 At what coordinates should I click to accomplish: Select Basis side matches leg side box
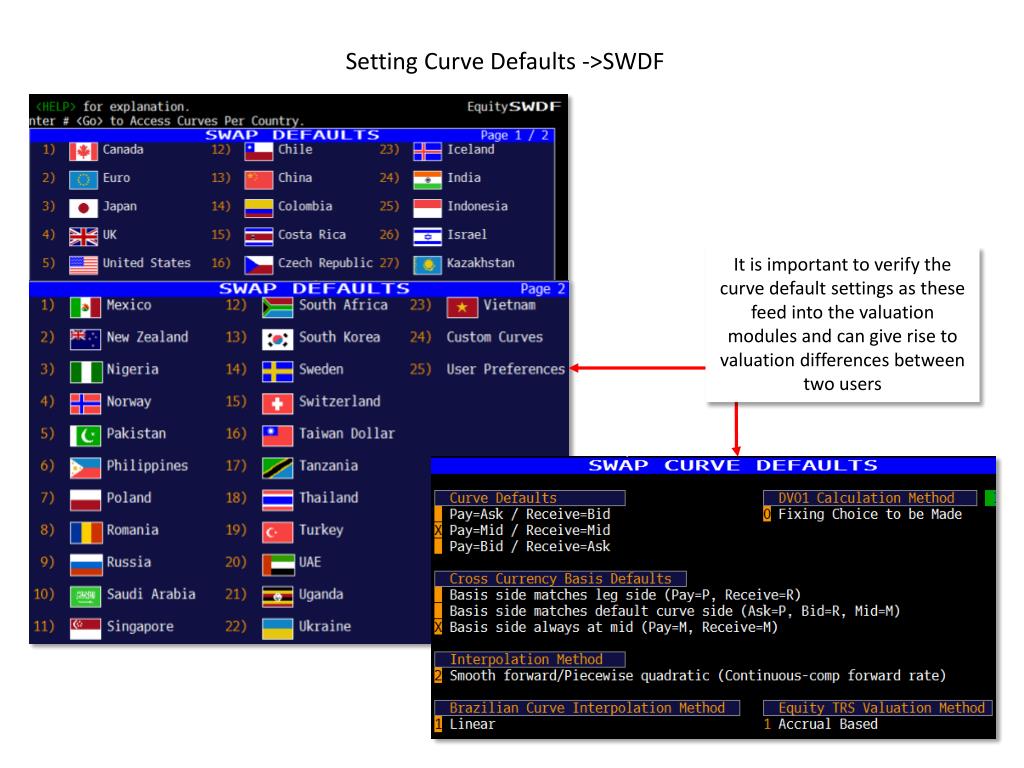pyautogui.click(x=438, y=595)
